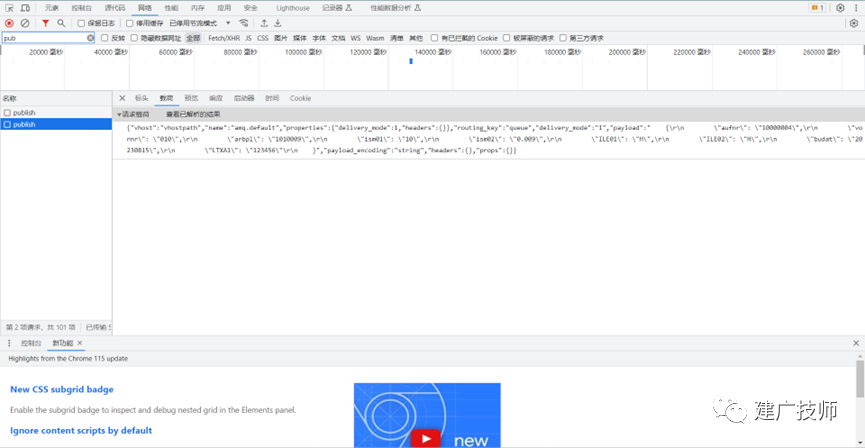
Task: Open the New CSS subgrid badge link
Action: 62,390
